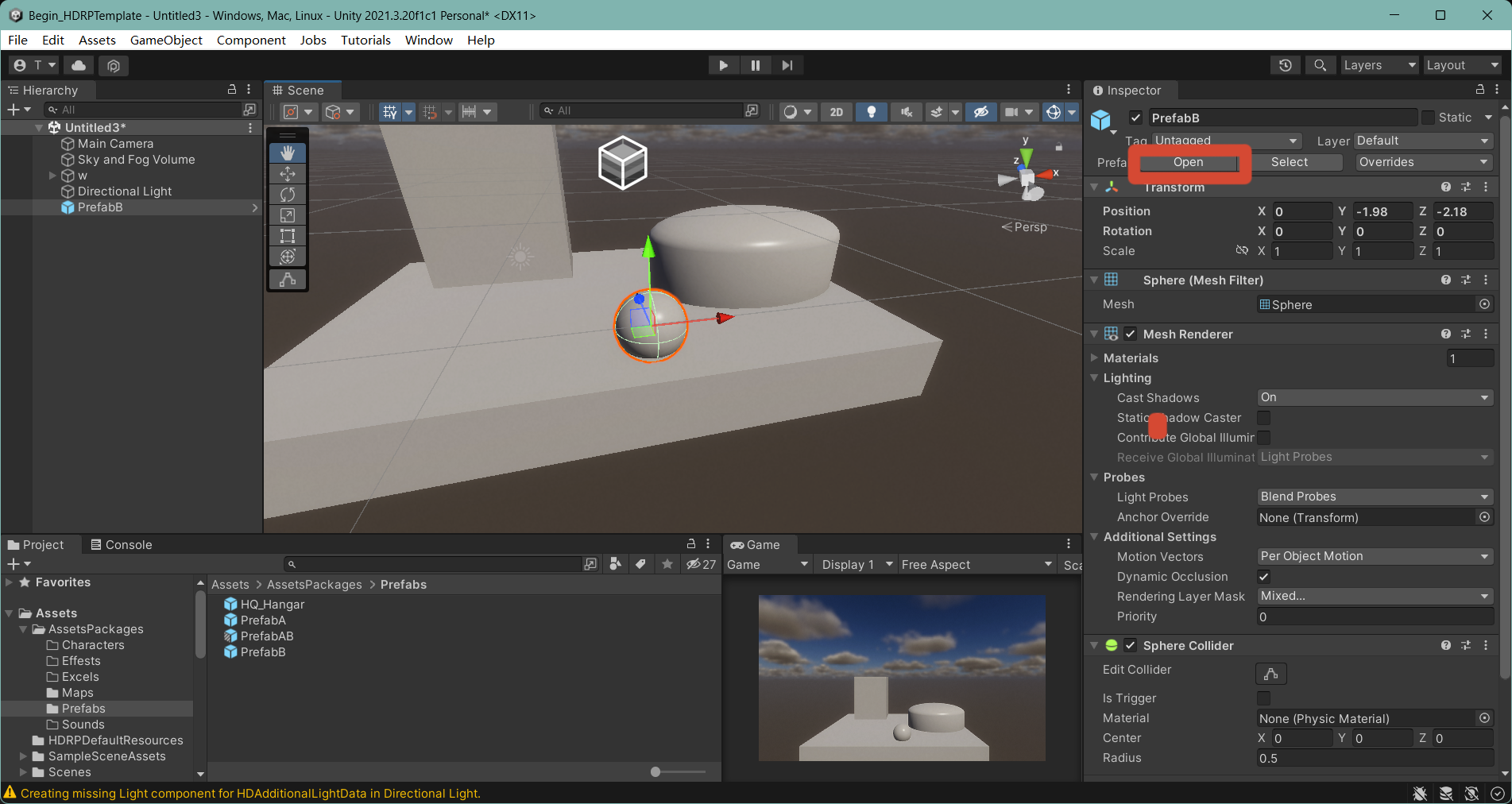This screenshot has height=804, width=1512.
Task: Open the prefab Overrides dropdown
Action: [x=1424, y=162]
